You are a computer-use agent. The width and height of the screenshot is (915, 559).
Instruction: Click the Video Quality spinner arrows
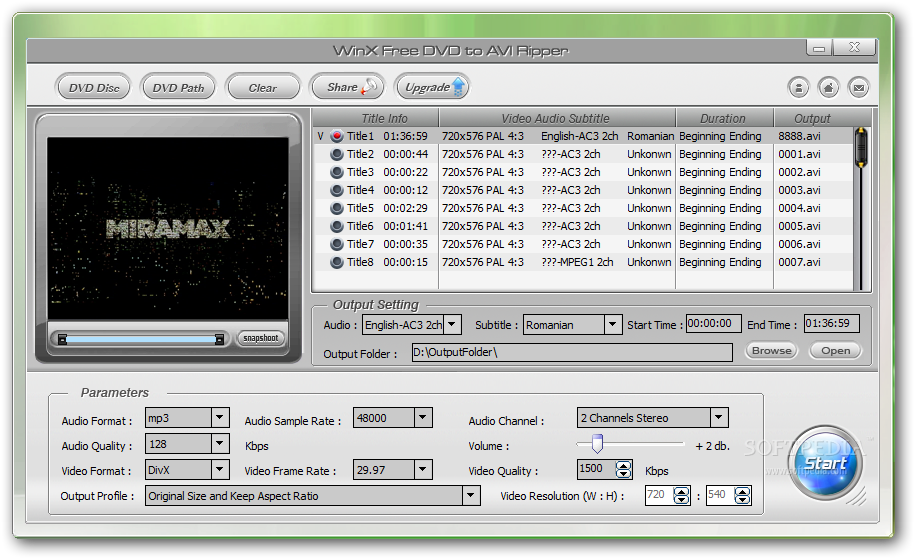coord(624,469)
